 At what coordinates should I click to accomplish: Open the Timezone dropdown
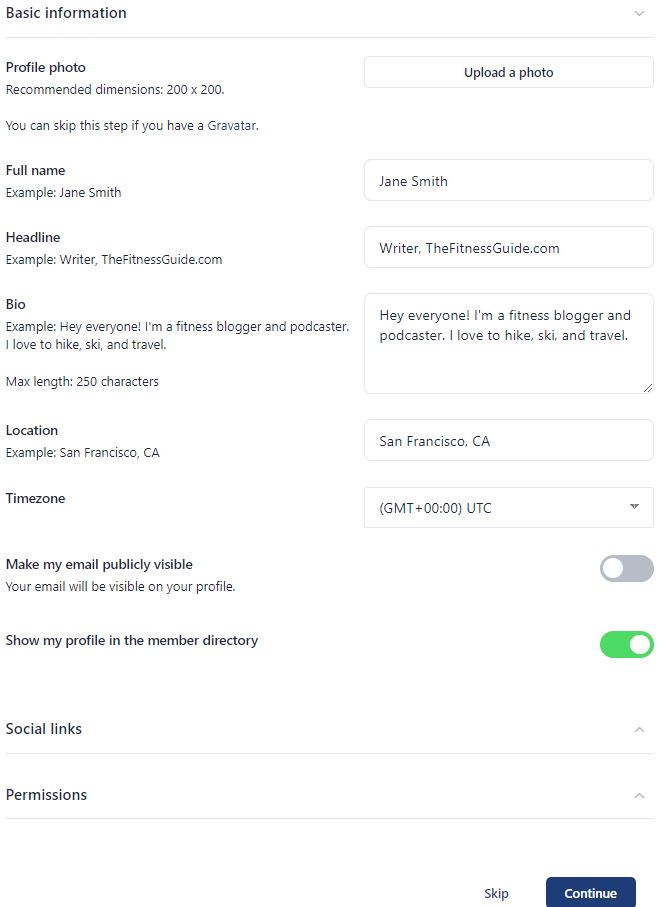[508, 507]
